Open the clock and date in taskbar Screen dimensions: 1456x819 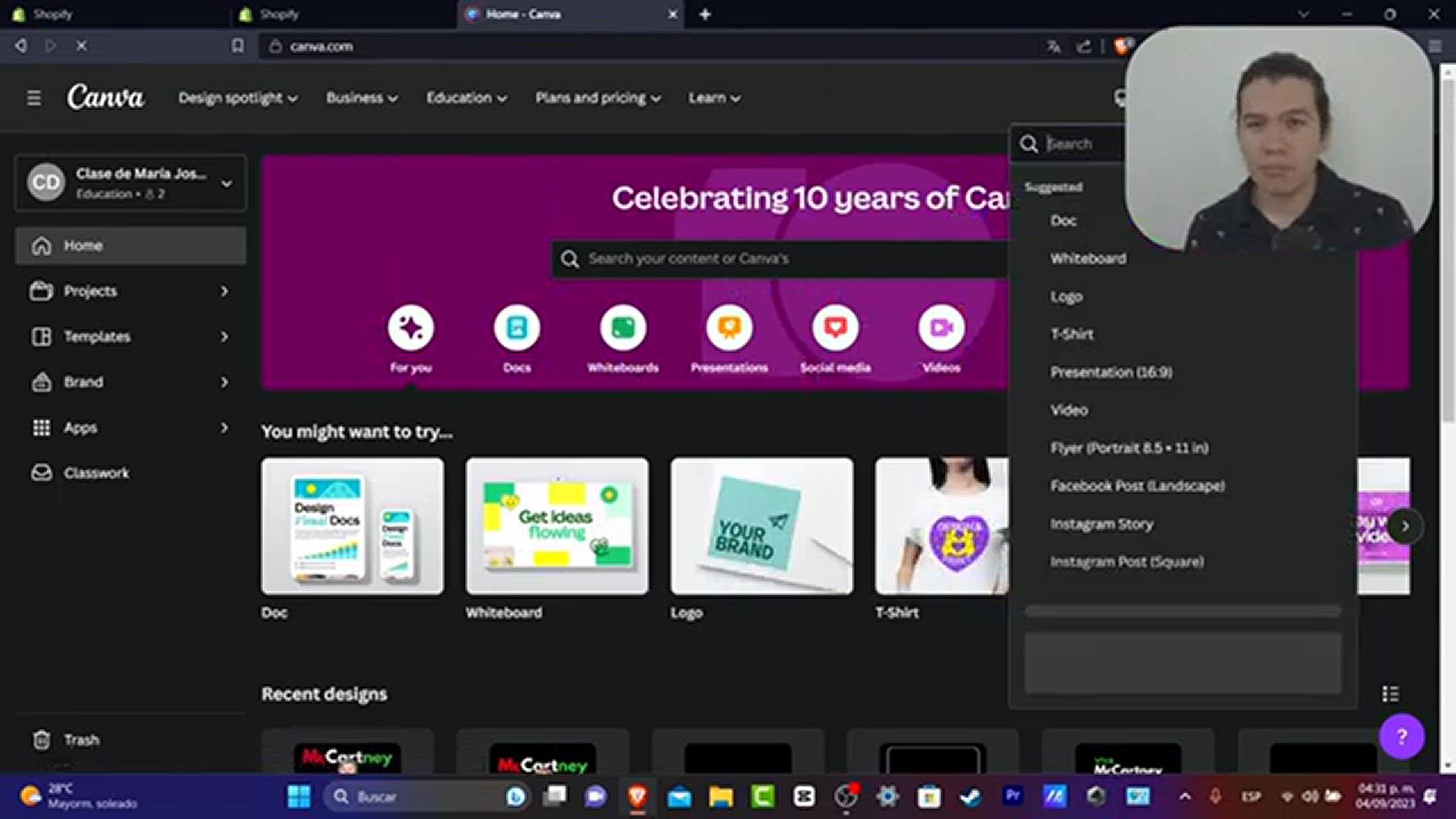[x=1385, y=796]
